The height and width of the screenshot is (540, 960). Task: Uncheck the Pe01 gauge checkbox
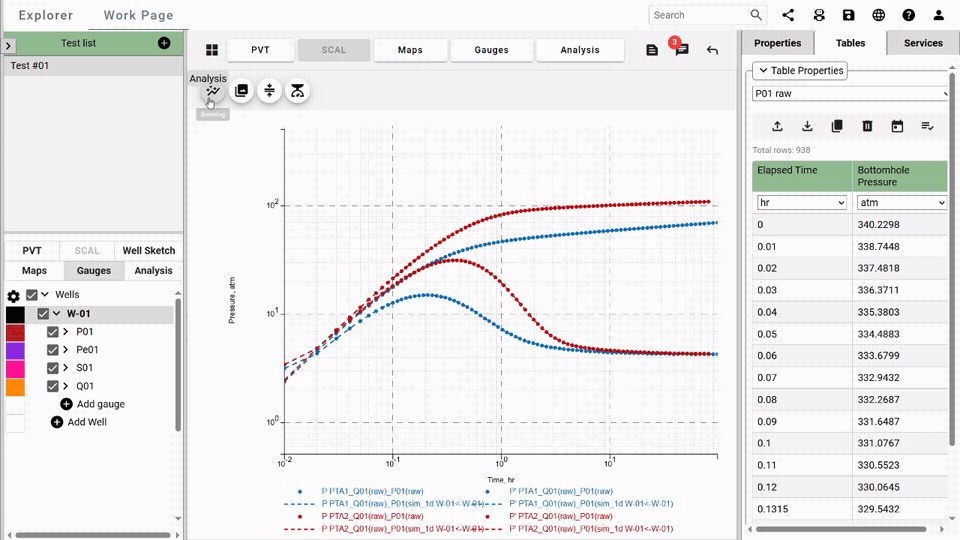pyautogui.click(x=53, y=350)
